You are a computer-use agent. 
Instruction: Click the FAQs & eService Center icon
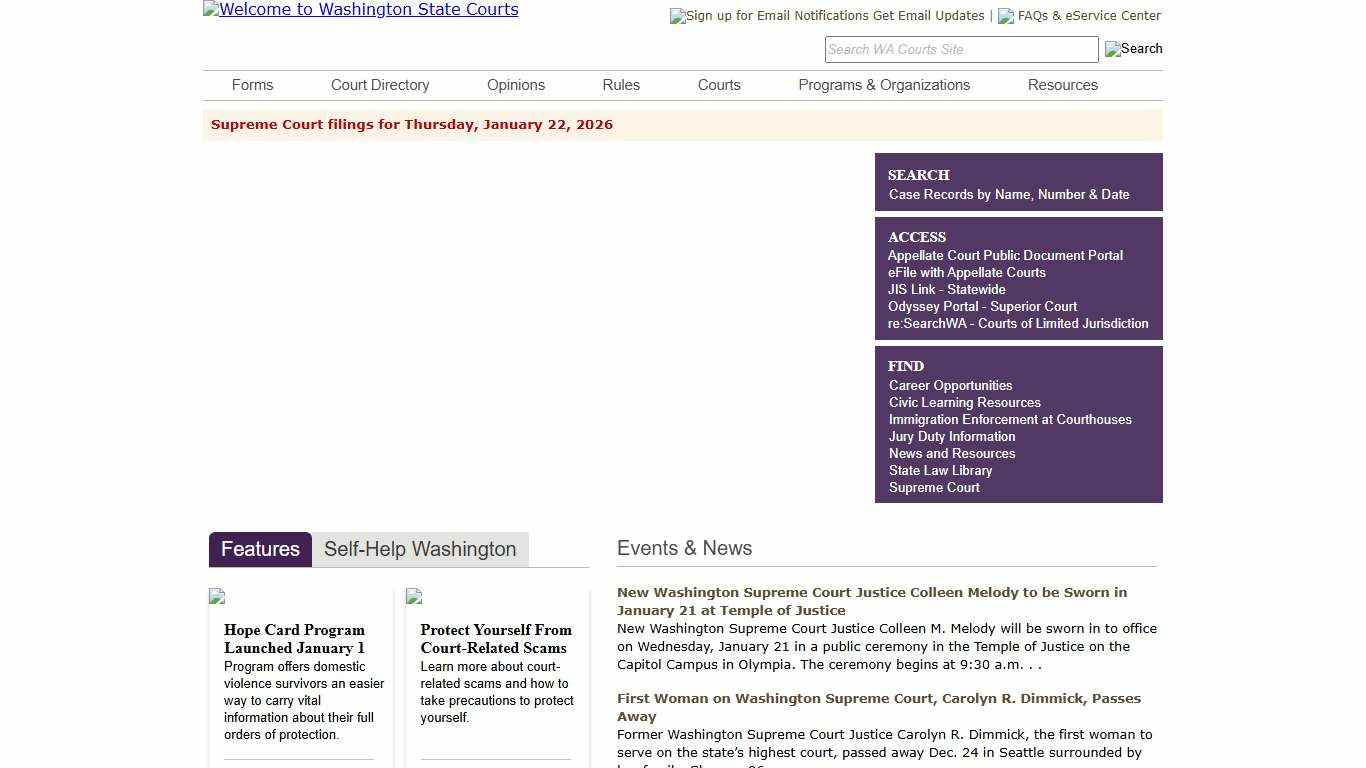coord(1006,16)
